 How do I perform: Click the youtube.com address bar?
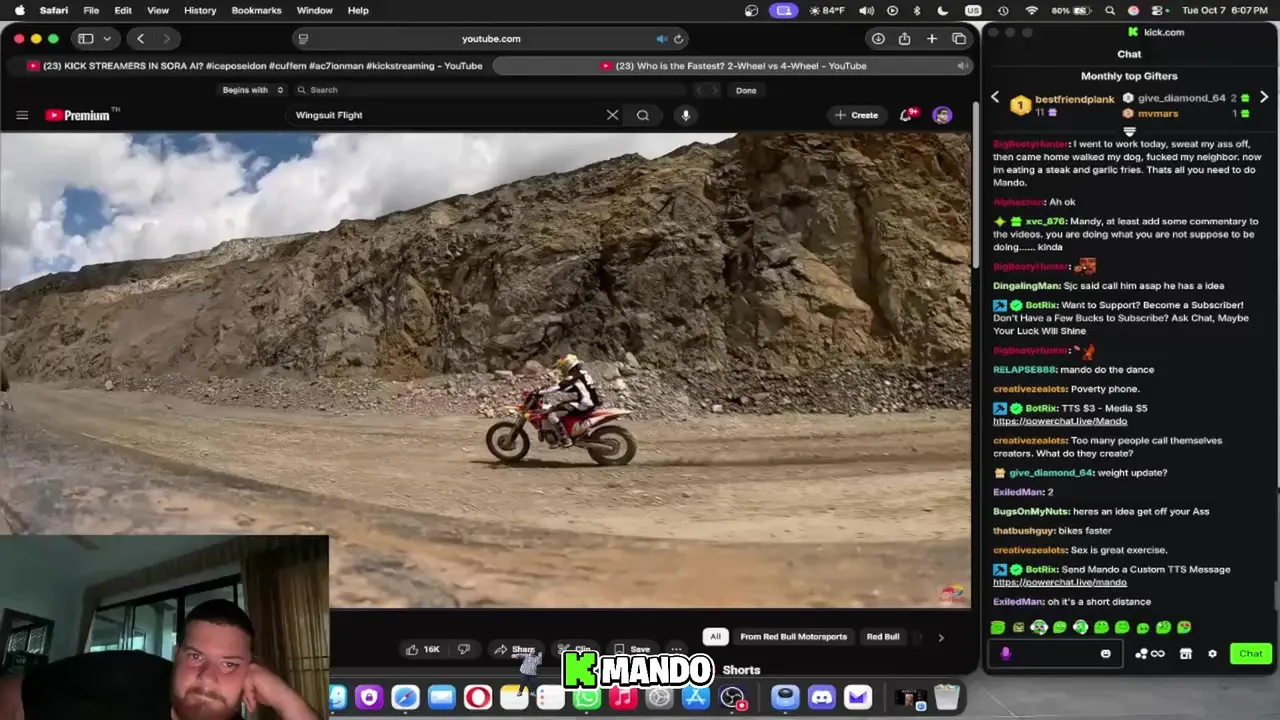click(491, 39)
